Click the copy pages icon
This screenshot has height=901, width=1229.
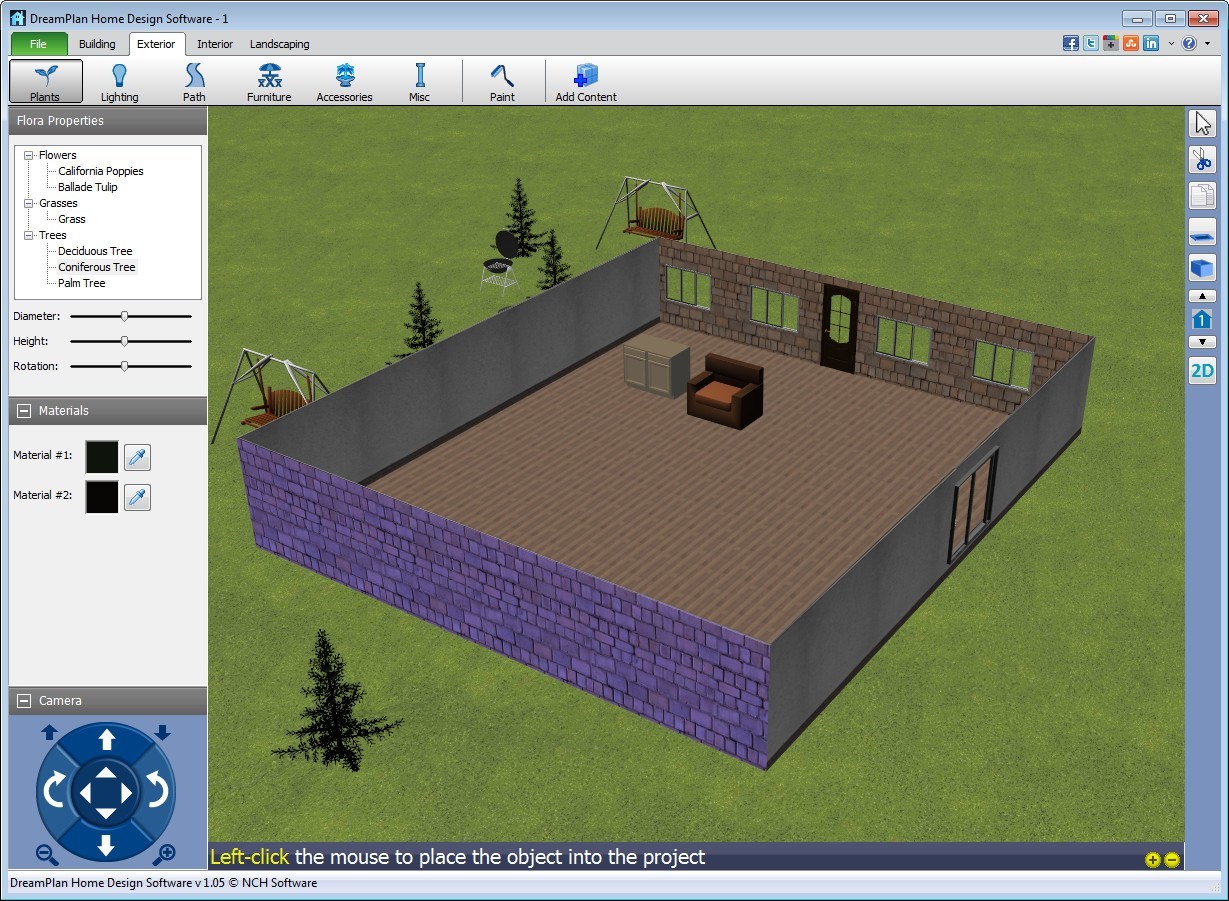click(1202, 195)
